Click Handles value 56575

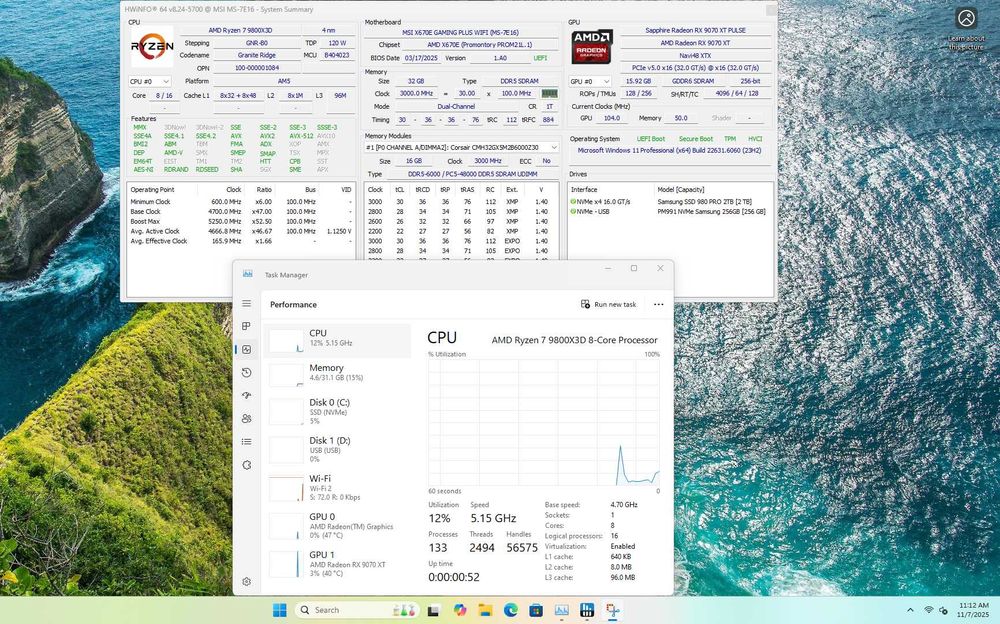(x=522, y=547)
